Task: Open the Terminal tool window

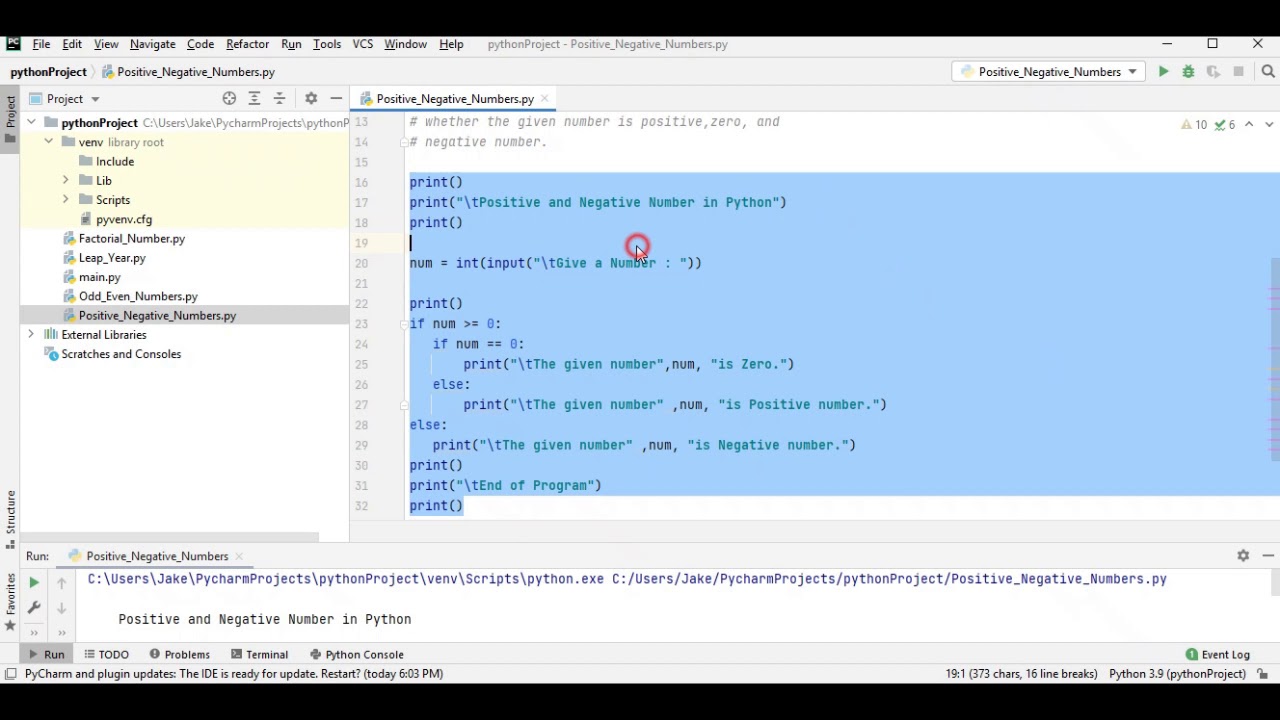Action: click(259, 655)
